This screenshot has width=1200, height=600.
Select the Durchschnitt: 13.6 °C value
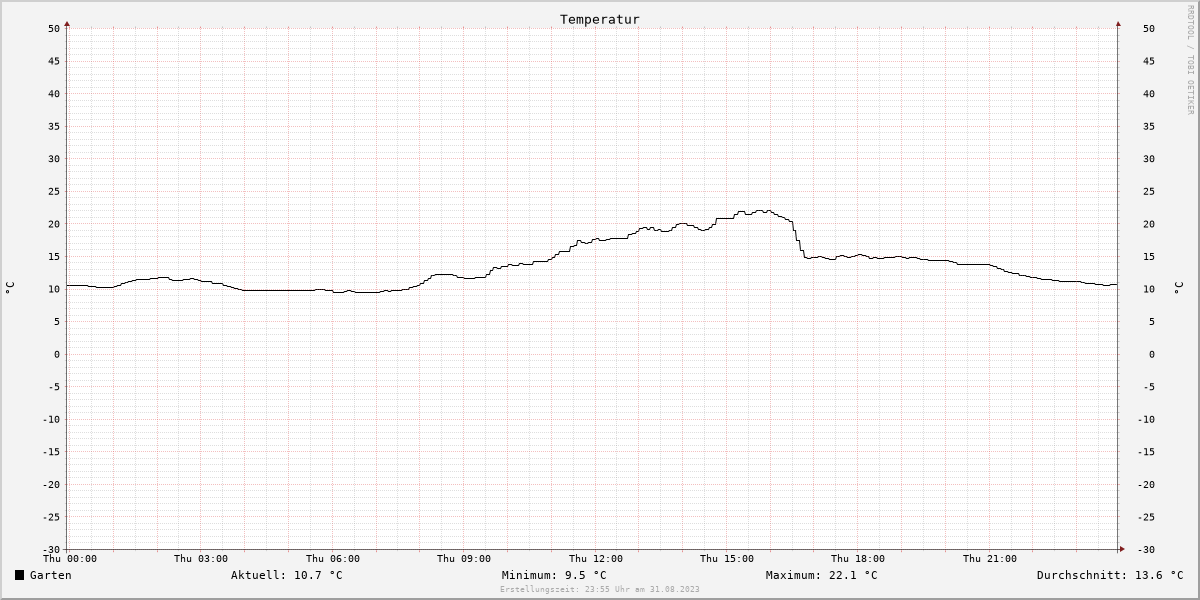pos(1110,575)
